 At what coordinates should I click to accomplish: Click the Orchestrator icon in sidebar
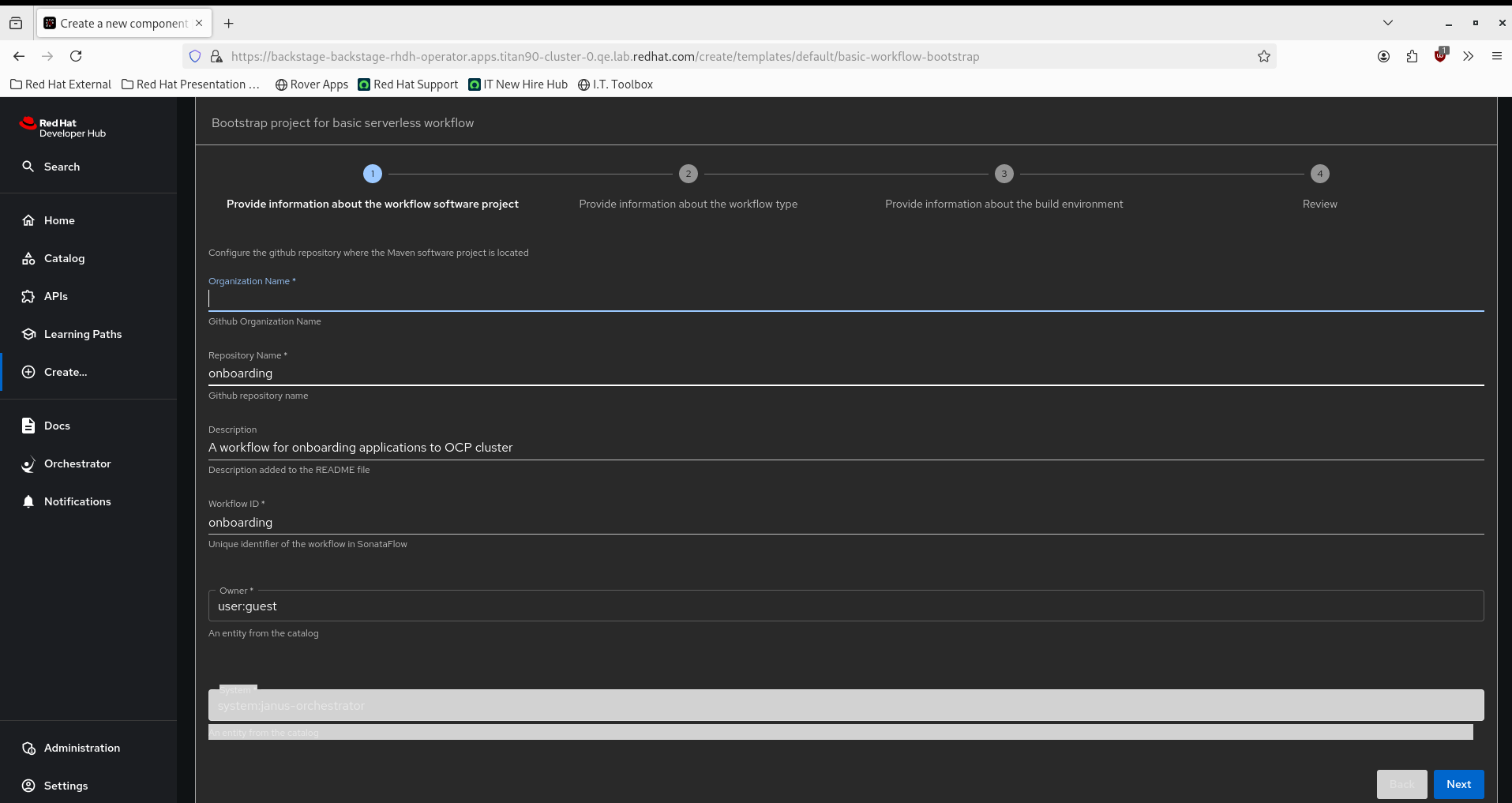pyautogui.click(x=28, y=463)
